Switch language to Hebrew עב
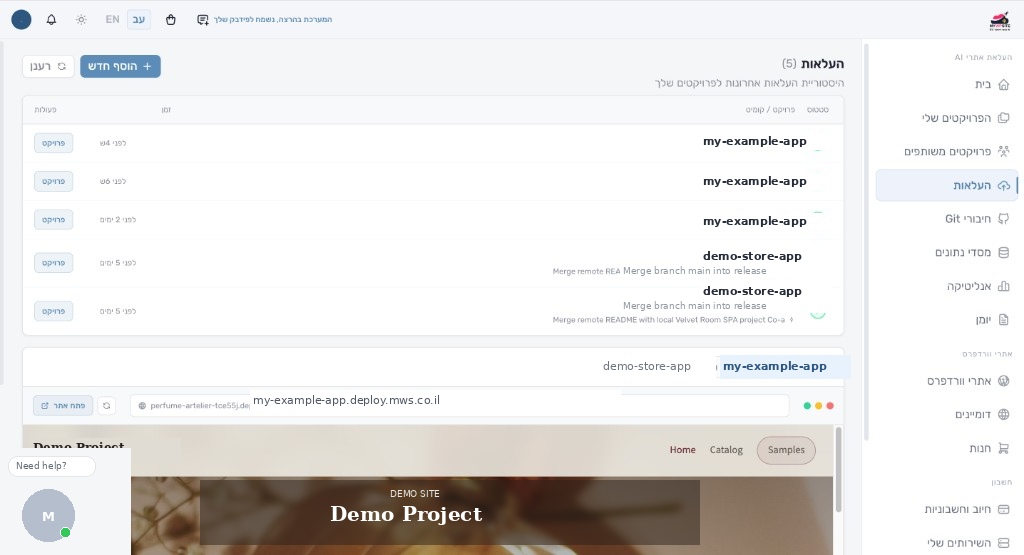1024x555 pixels. tap(138, 20)
